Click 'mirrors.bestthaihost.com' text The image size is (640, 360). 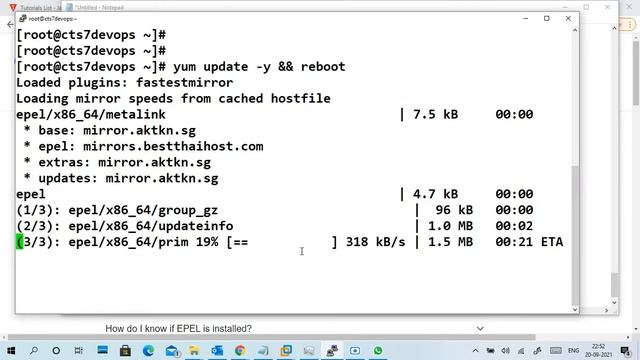pyautogui.click(x=173, y=146)
